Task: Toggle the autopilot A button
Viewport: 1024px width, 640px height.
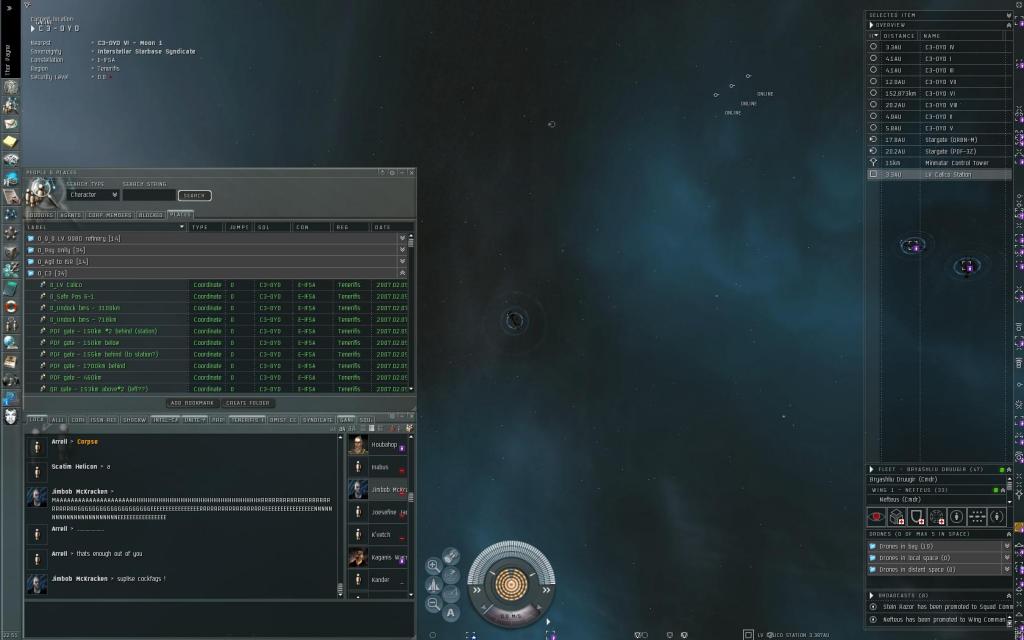Action: (451, 613)
